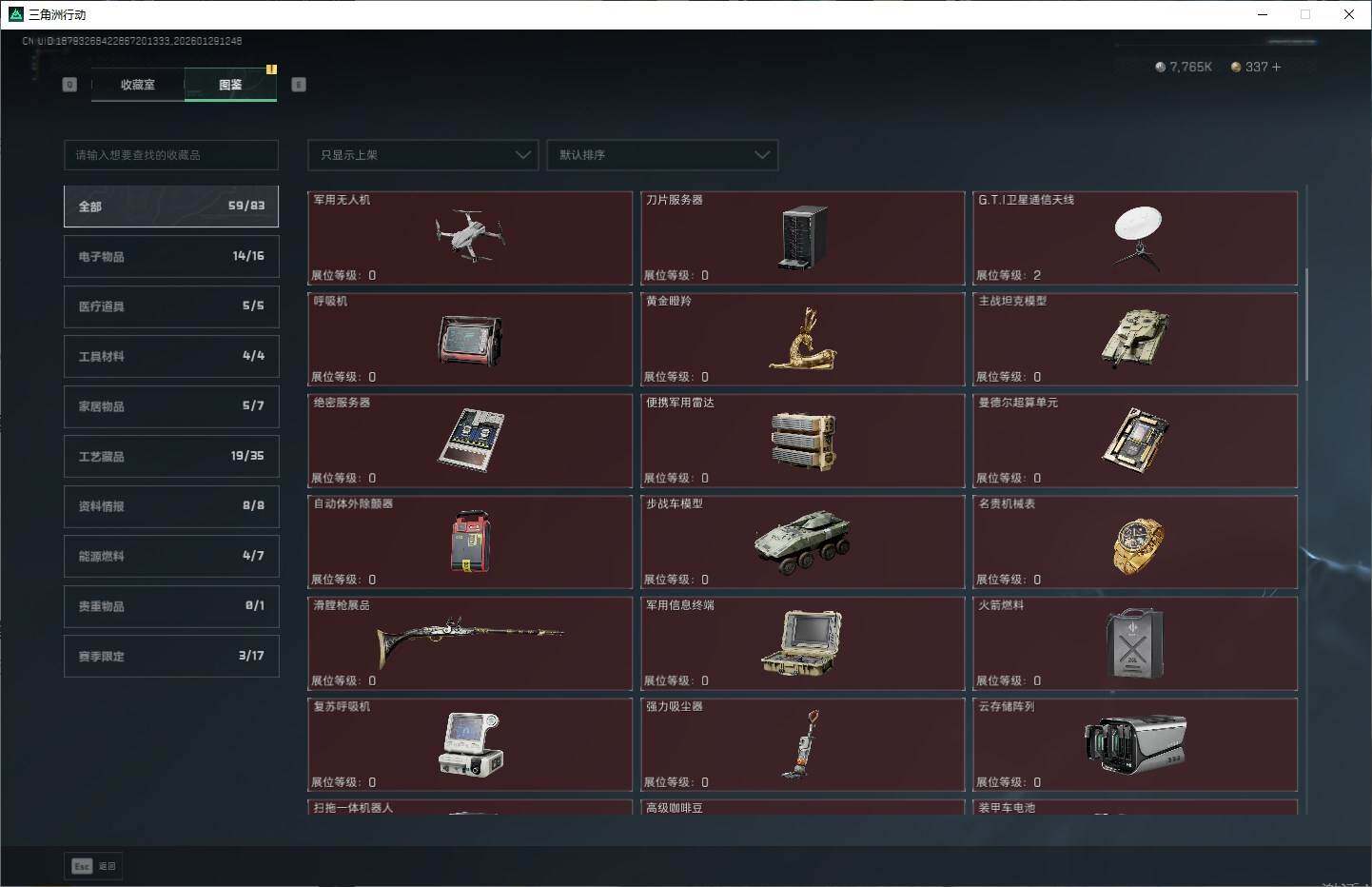Select the golden antelope statue icon
The height and width of the screenshot is (887, 1372).
(x=803, y=340)
